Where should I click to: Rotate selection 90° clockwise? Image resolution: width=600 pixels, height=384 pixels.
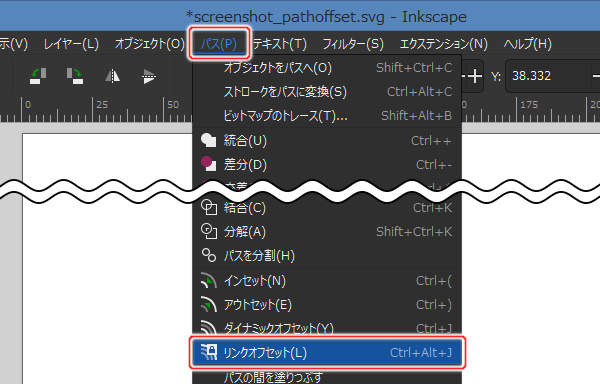click(x=75, y=76)
